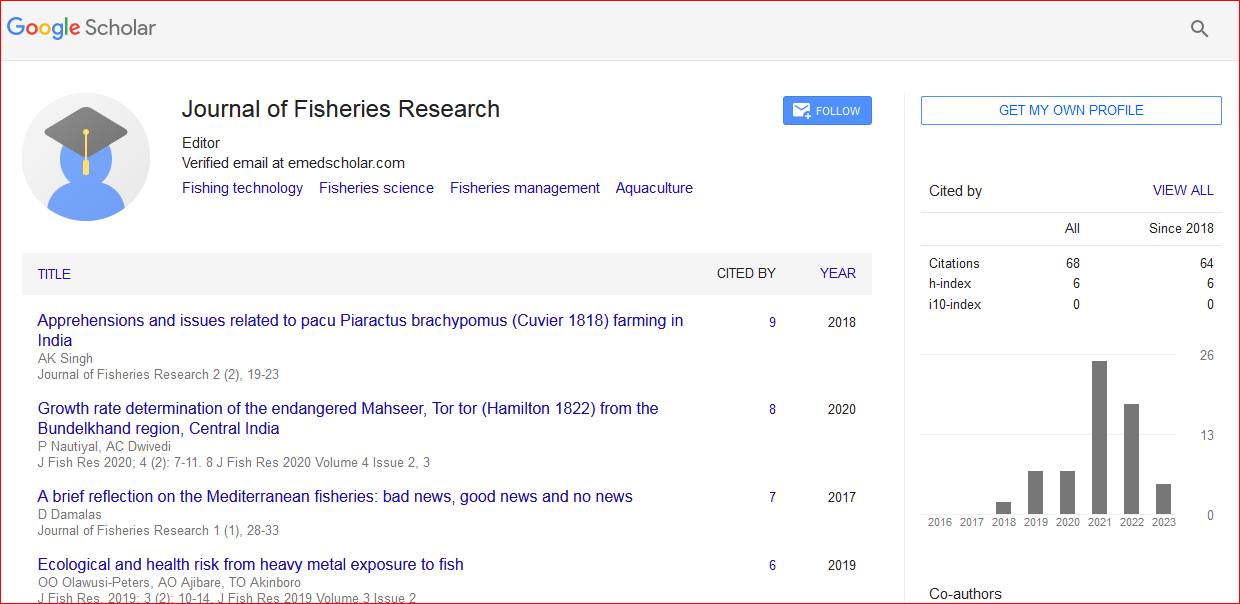Open the Fisheries management topic link

[x=524, y=188]
